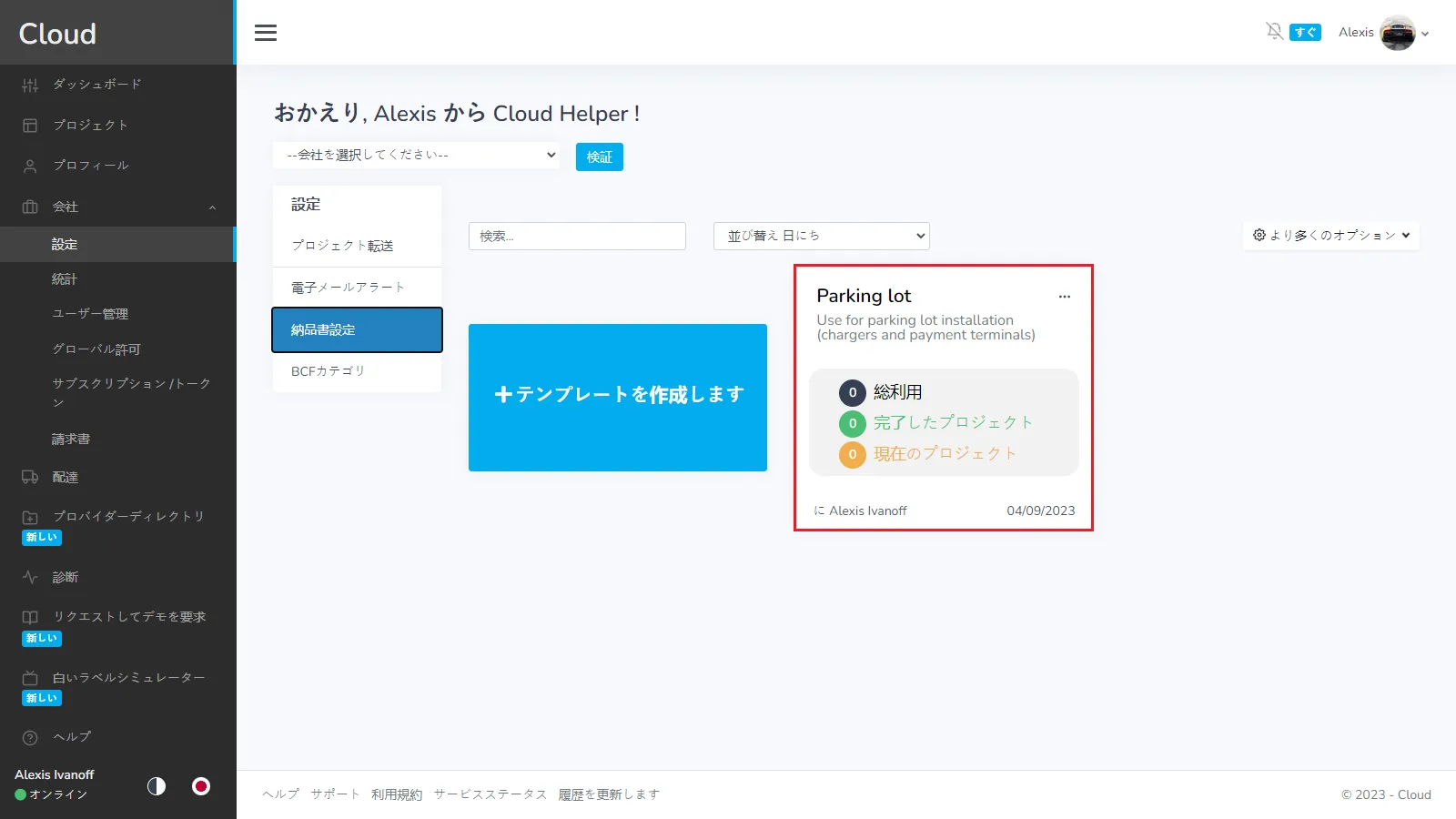Collapse the 会社 sidebar section
Image resolution: width=1456 pixels, height=819 pixels.
[x=211, y=207]
